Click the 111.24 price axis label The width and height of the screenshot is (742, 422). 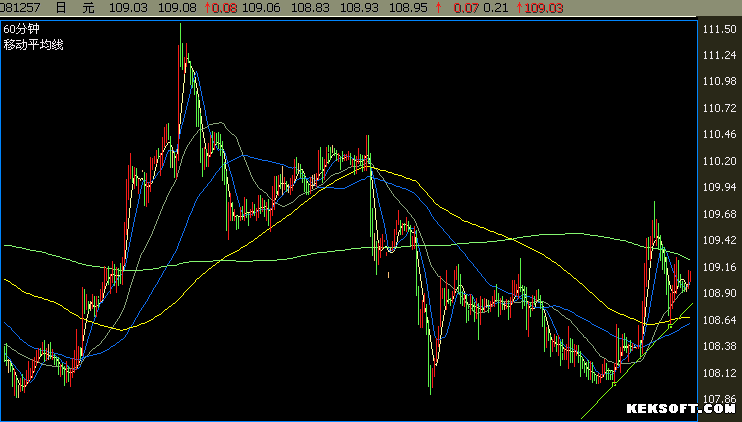pos(719,55)
